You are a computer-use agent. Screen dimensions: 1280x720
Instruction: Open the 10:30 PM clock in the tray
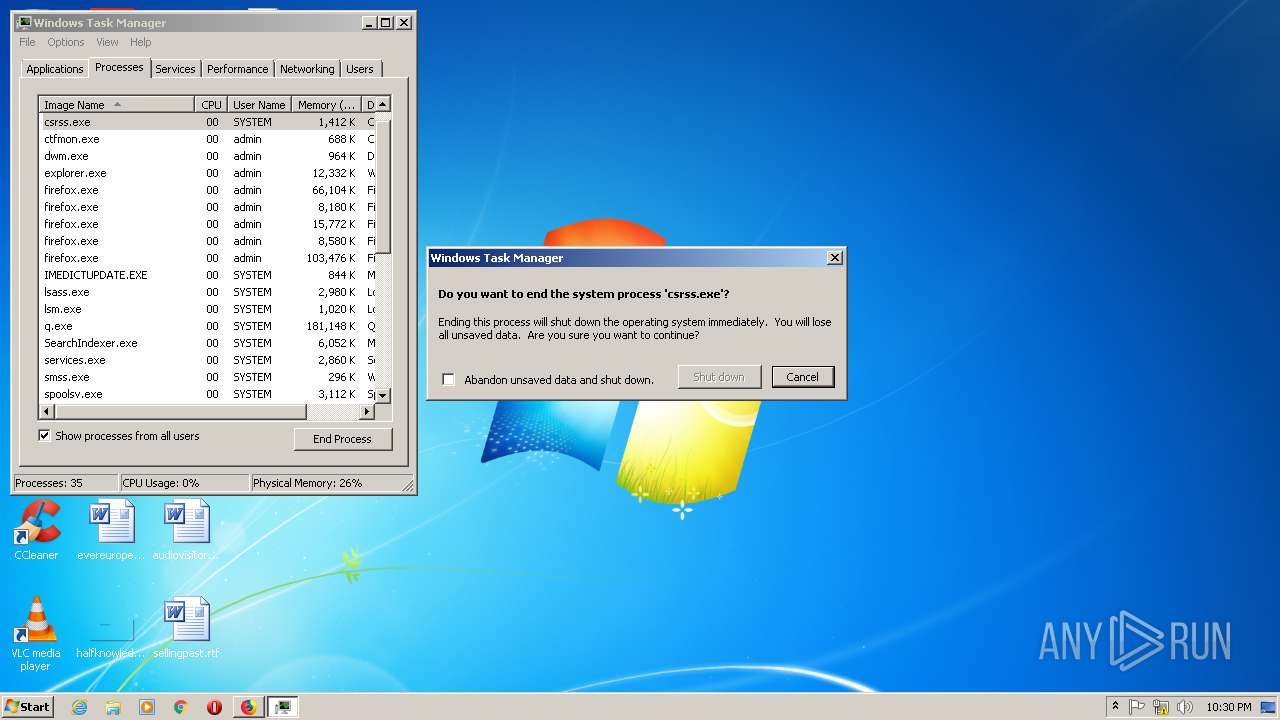(1228, 707)
